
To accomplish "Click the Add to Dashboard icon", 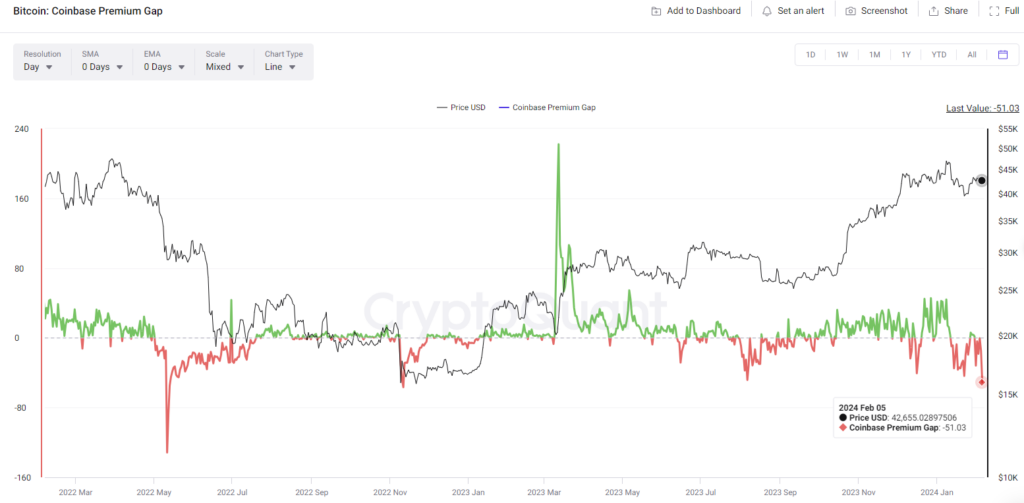I will (x=656, y=11).
